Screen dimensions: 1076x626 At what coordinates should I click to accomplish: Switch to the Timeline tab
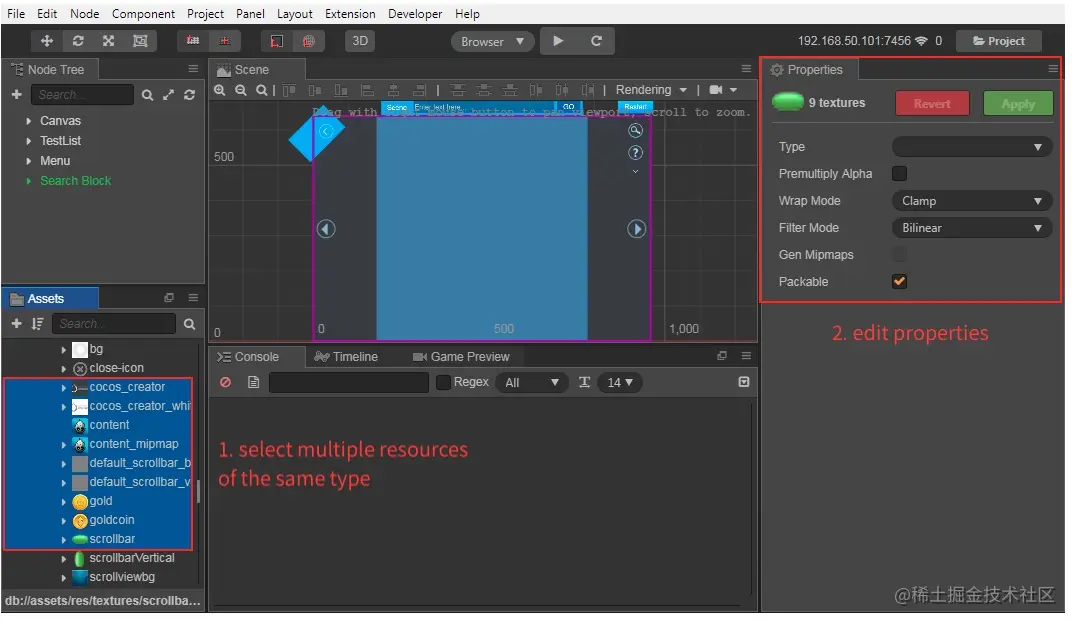tap(346, 357)
